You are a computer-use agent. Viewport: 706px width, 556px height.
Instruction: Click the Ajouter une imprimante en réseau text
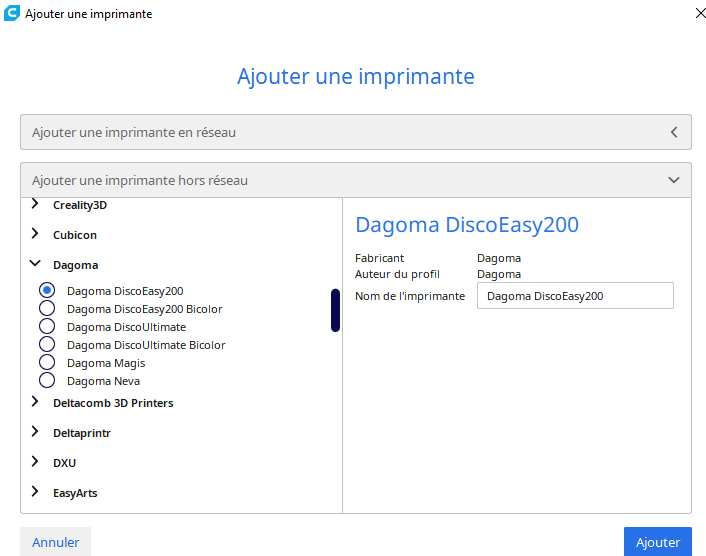(134, 132)
